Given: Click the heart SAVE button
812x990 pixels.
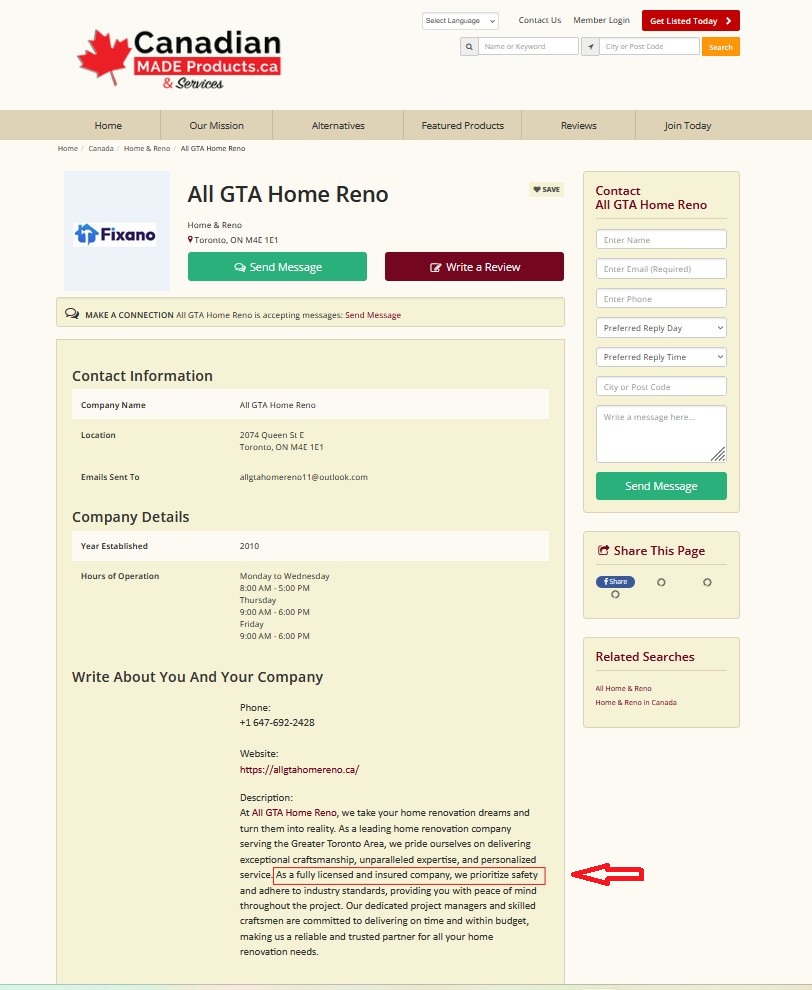Looking at the screenshot, I should [546, 189].
